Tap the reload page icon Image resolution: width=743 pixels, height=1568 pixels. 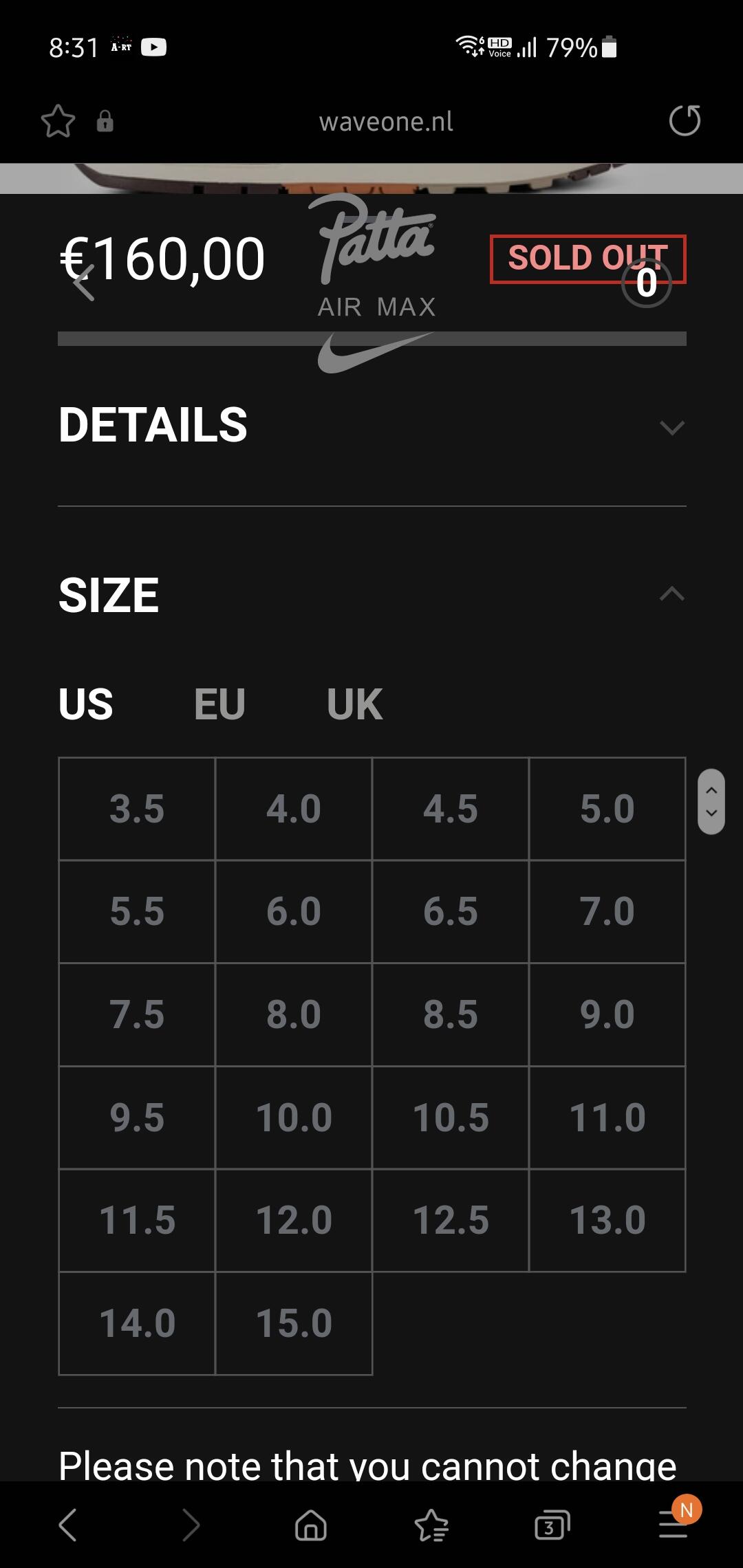pos(685,121)
